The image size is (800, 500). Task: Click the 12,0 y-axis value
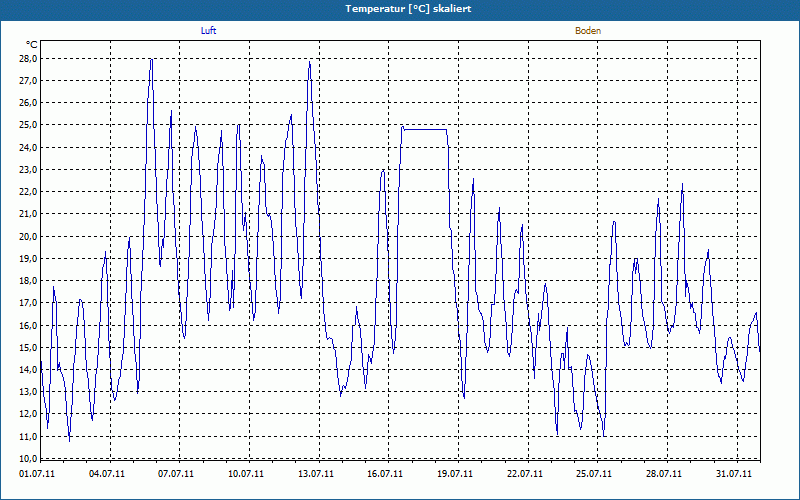click(x=28, y=414)
